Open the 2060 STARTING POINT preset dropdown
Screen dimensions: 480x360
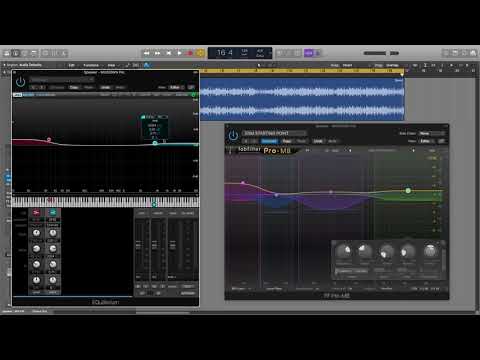(274, 133)
